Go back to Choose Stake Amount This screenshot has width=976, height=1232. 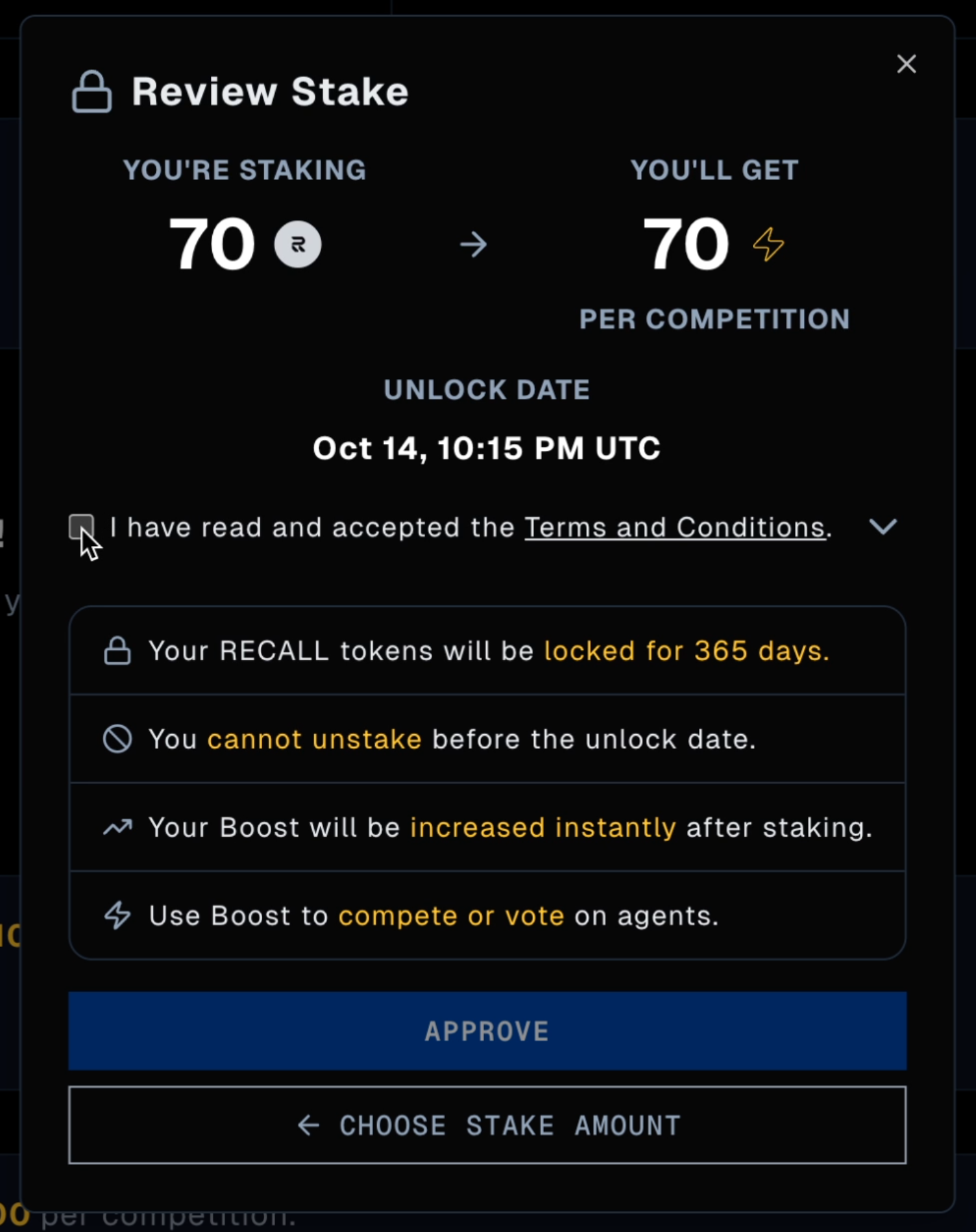pos(487,1125)
